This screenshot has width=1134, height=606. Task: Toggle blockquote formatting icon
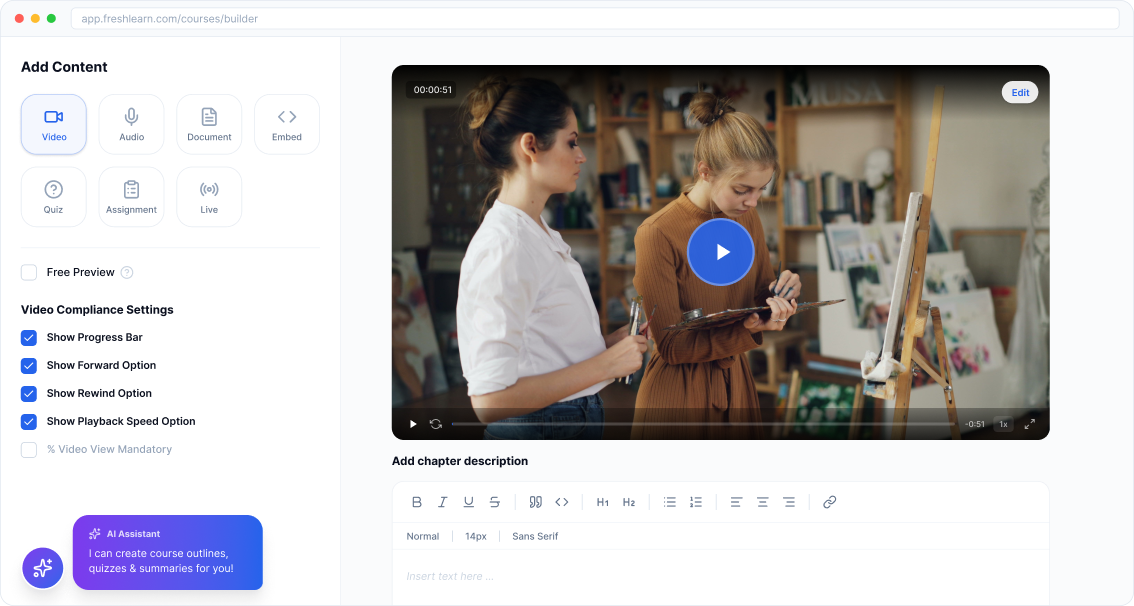[535, 502]
